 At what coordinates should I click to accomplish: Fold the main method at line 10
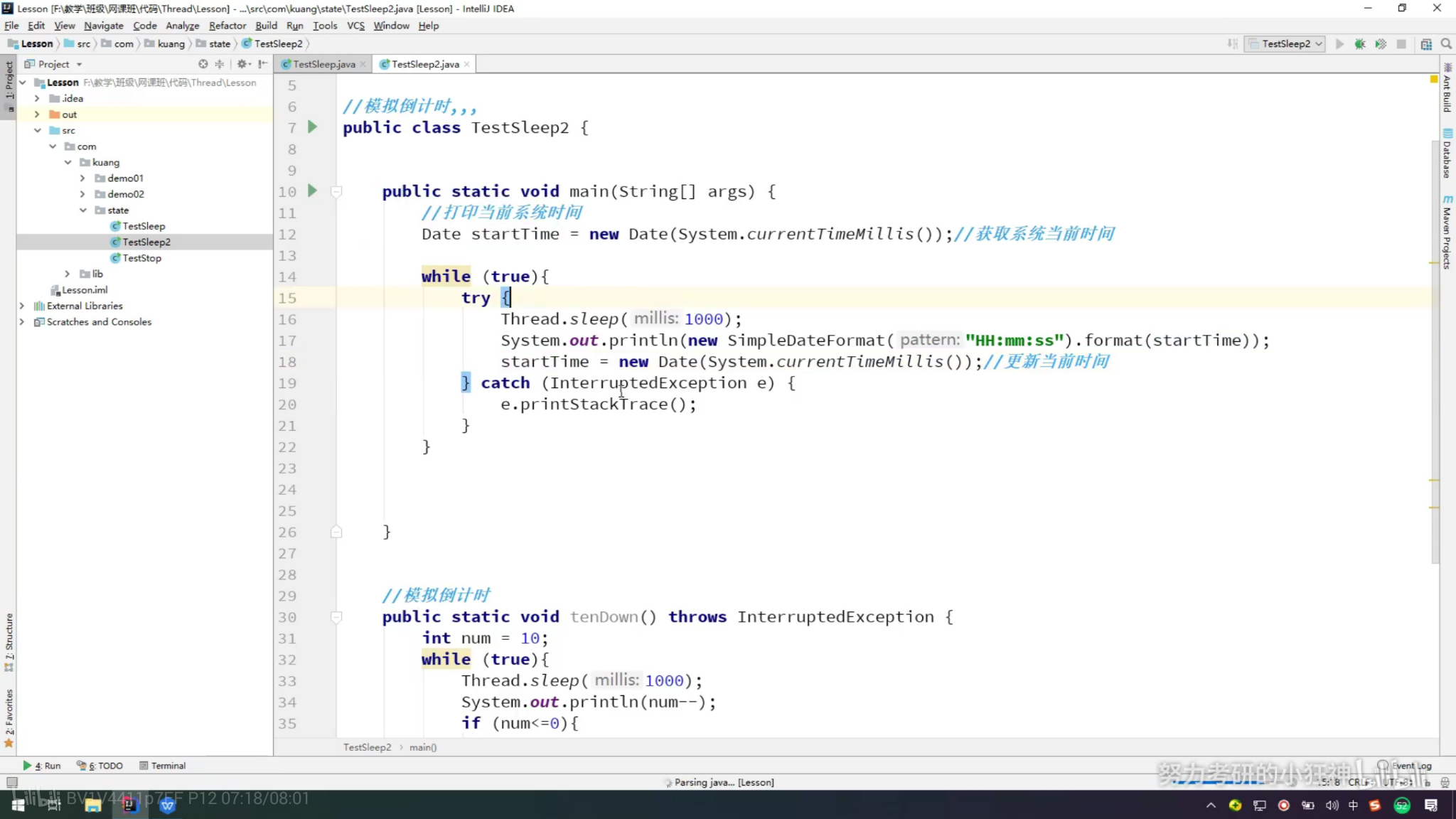pos(337,191)
